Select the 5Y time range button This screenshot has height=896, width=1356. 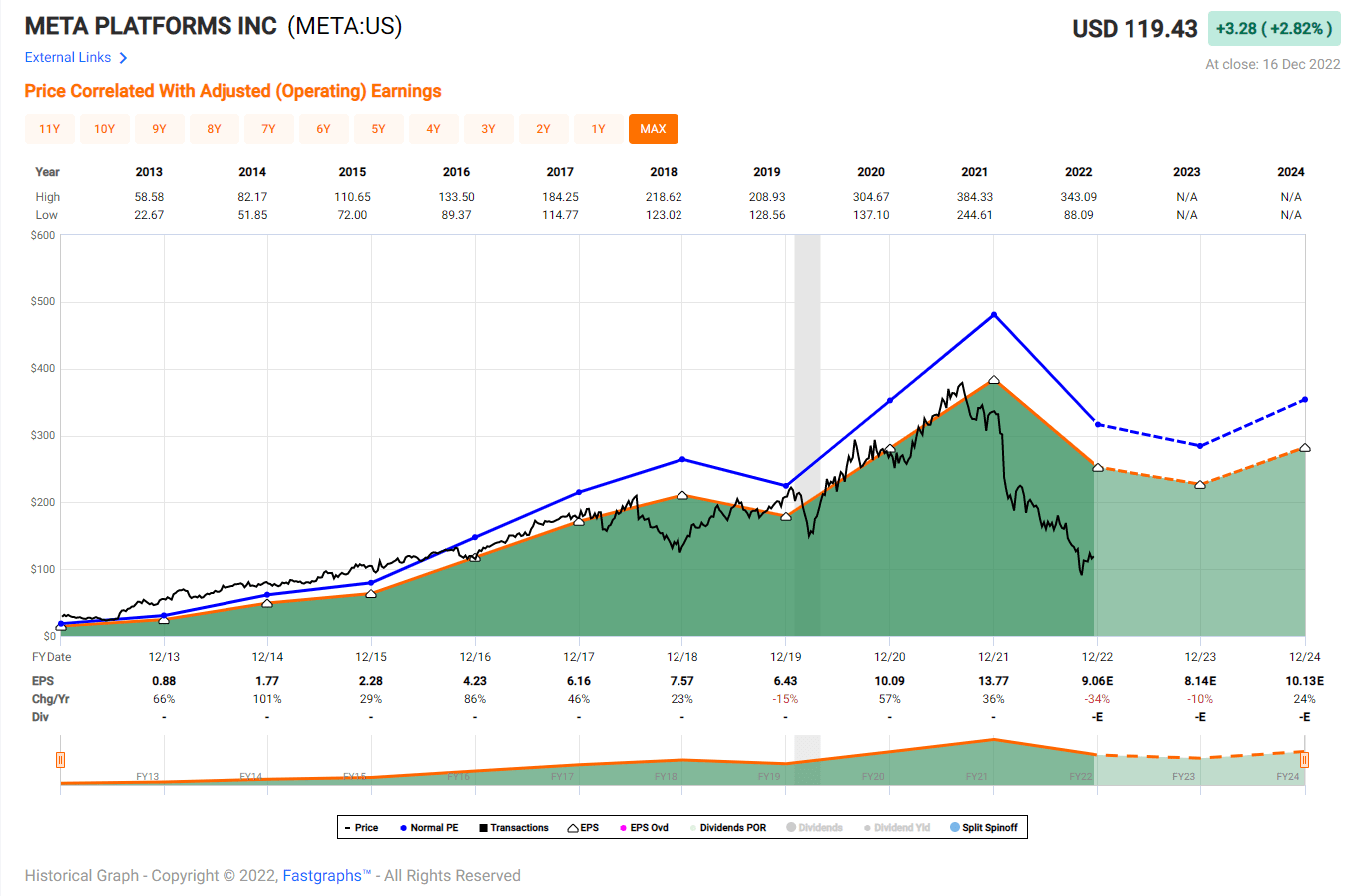click(378, 128)
